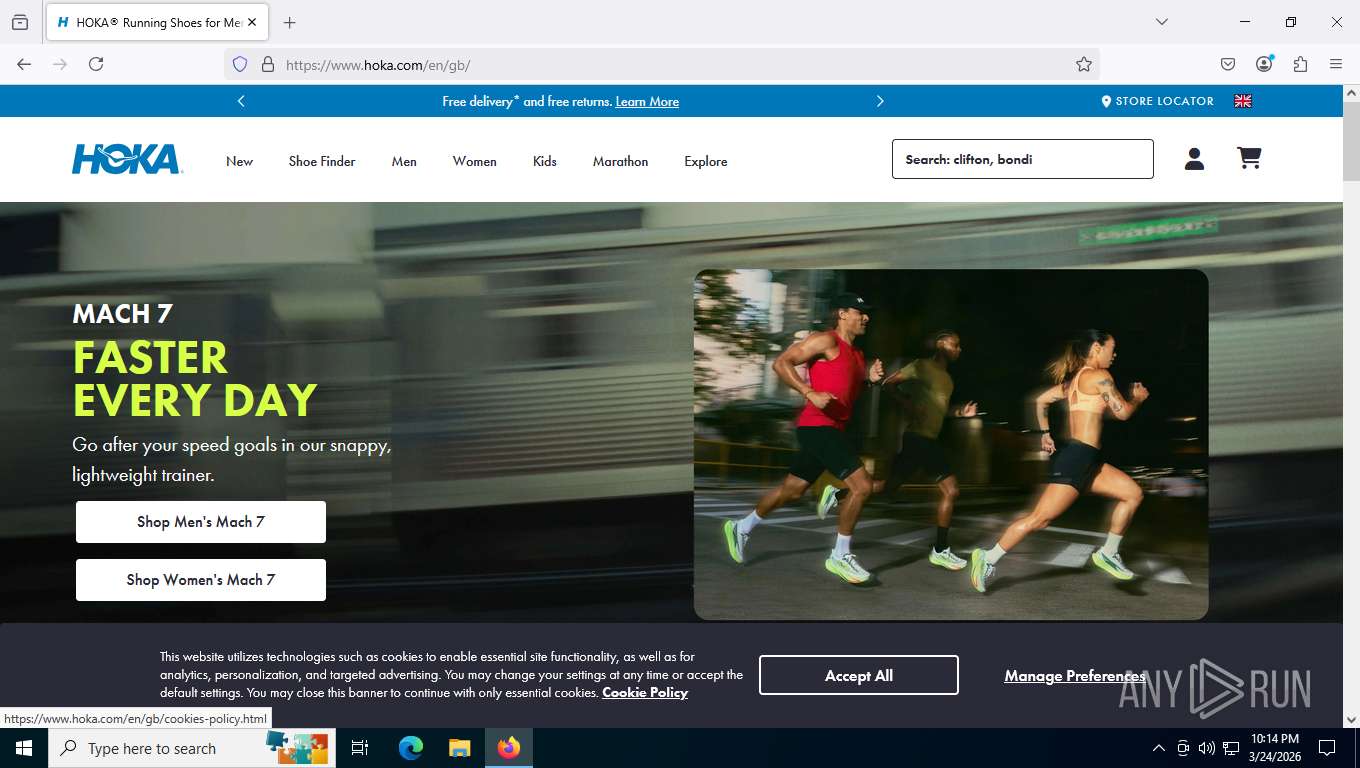Show site security padlock info

(267, 64)
